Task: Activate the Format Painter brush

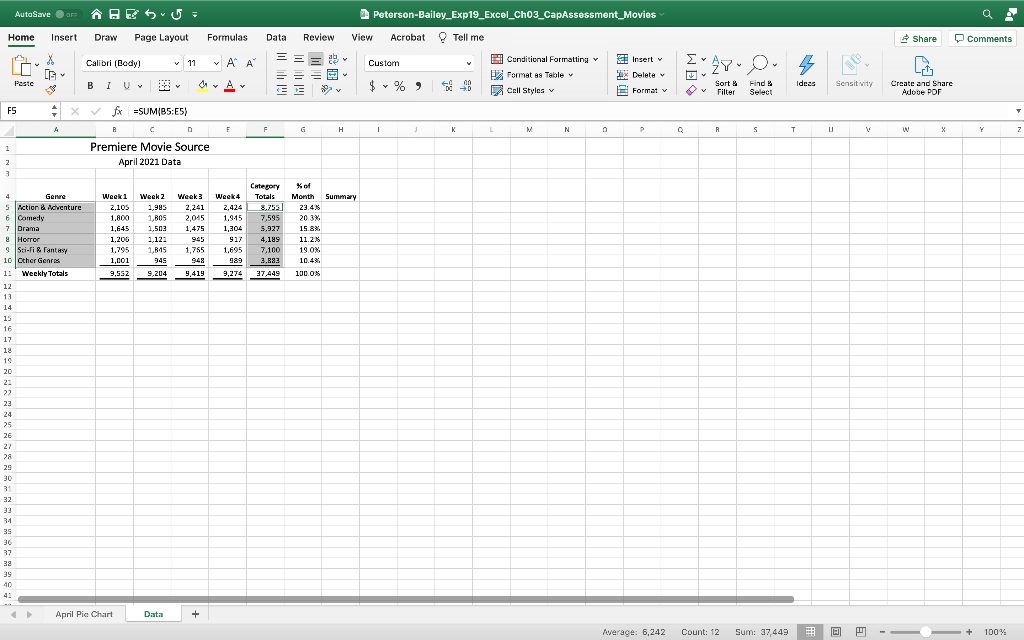Action: [50, 89]
